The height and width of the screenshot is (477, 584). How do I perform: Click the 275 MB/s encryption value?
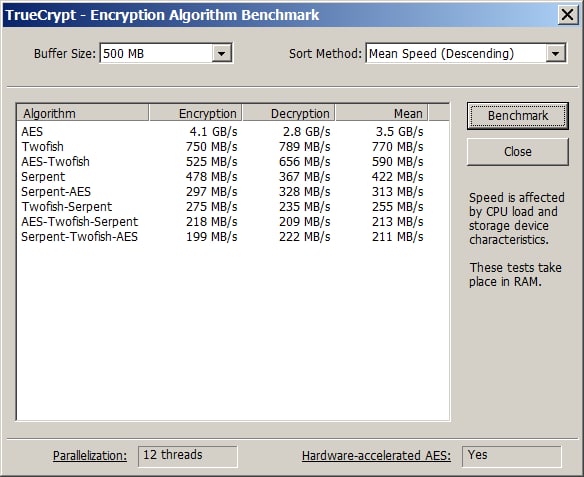point(212,206)
